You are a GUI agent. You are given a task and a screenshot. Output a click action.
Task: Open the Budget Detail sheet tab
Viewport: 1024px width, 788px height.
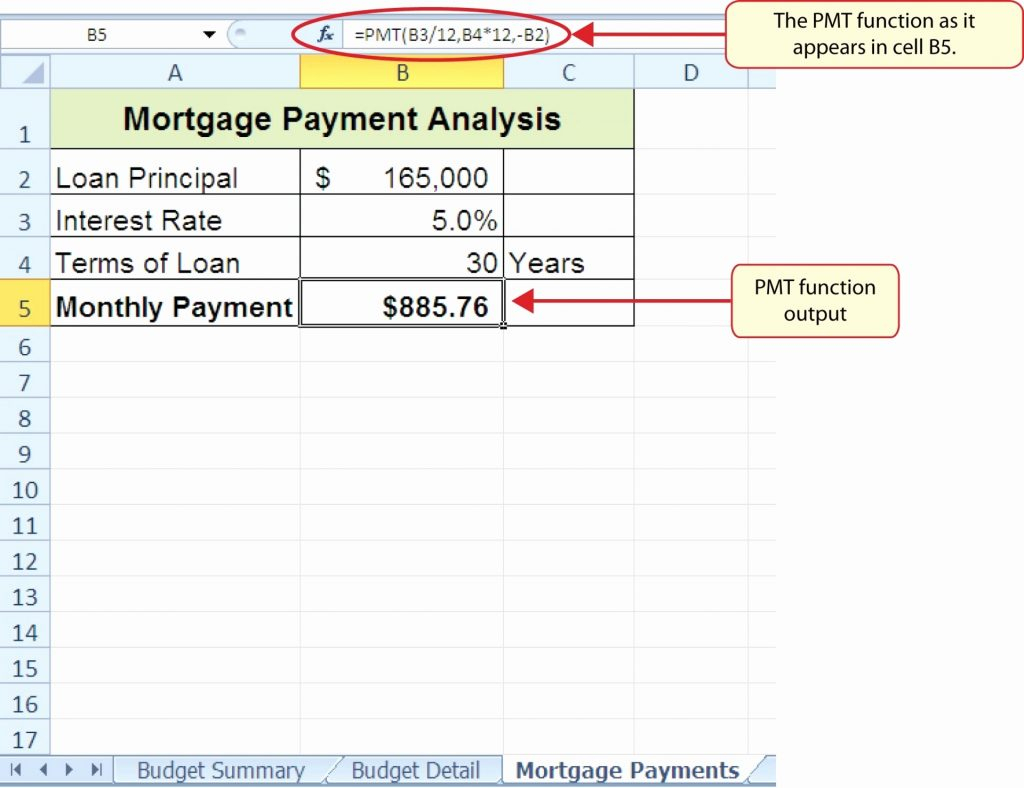click(x=415, y=770)
